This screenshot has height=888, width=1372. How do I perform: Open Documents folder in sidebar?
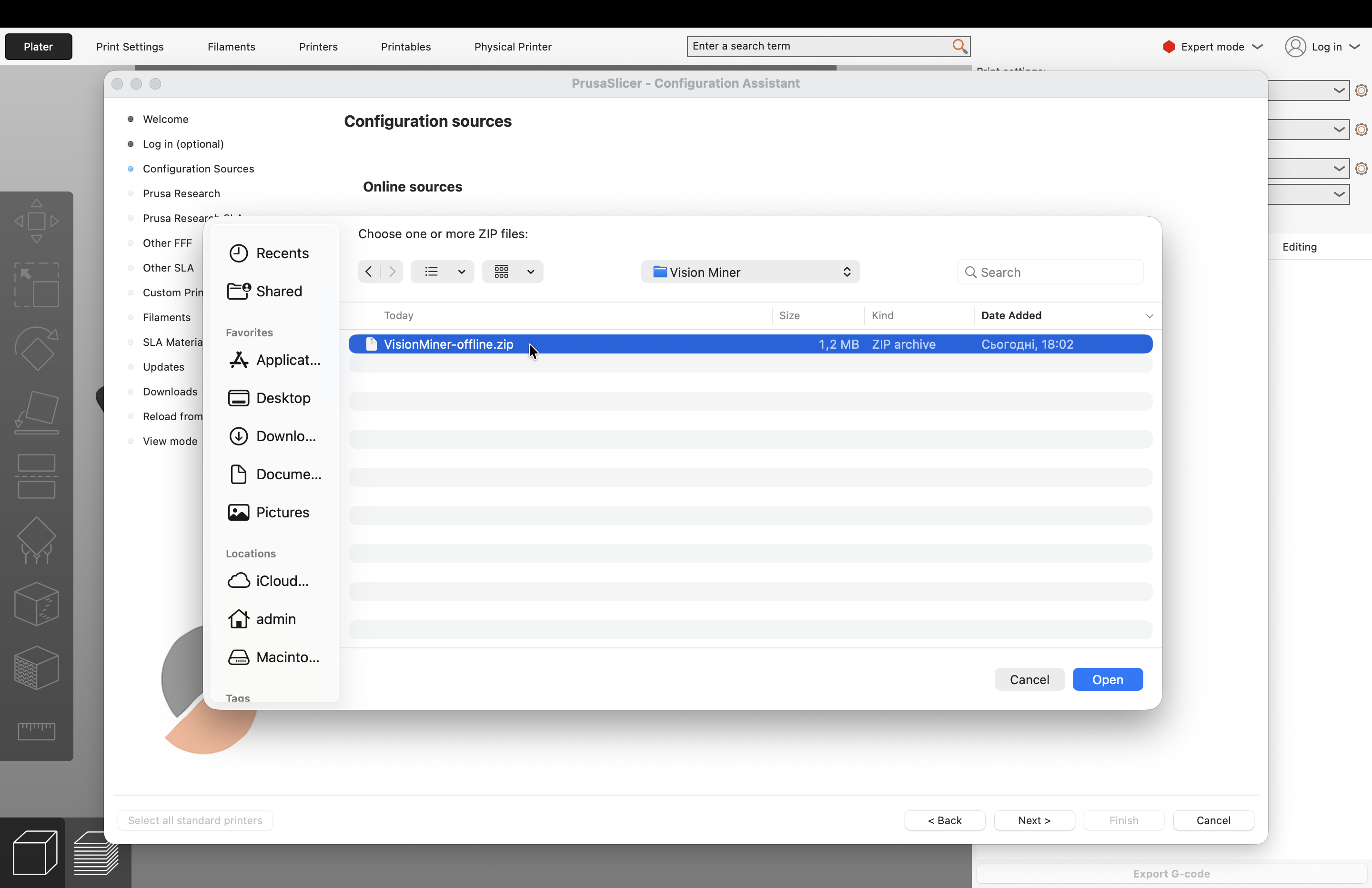click(275, 474)
